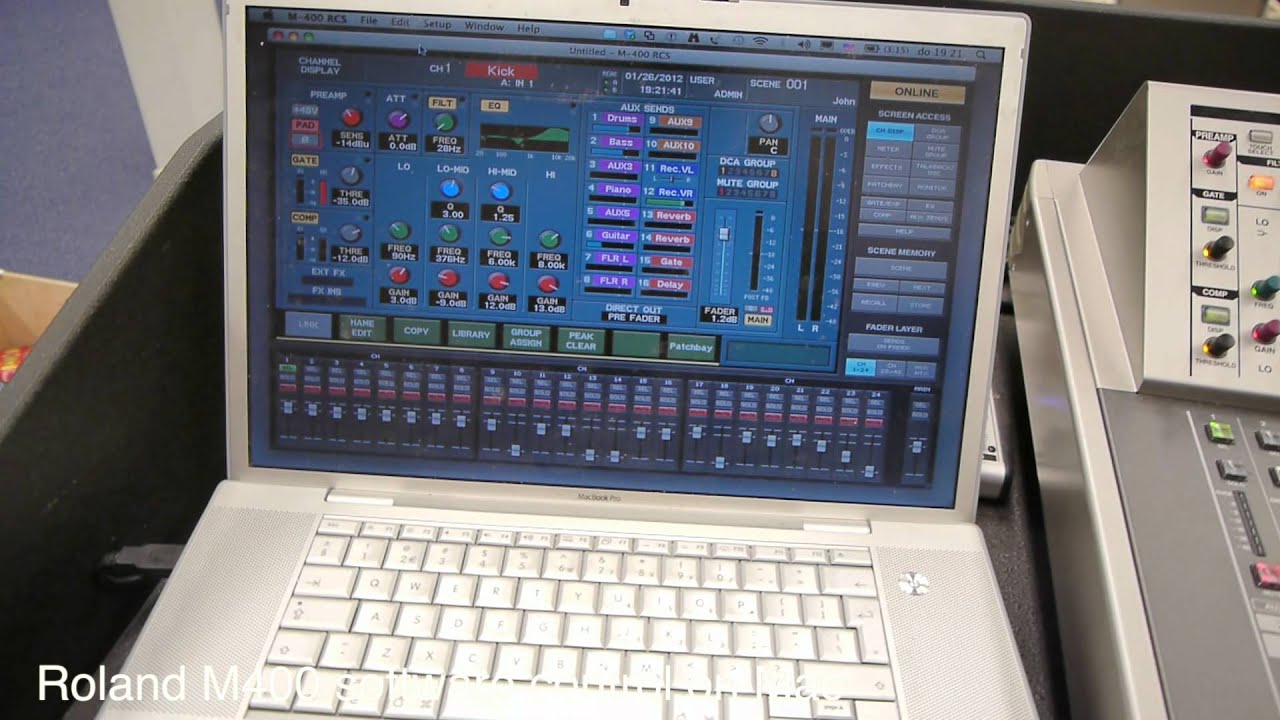Click the preamp SENS red knob
Screen dimensions: 1280x720
click(350, 117)
